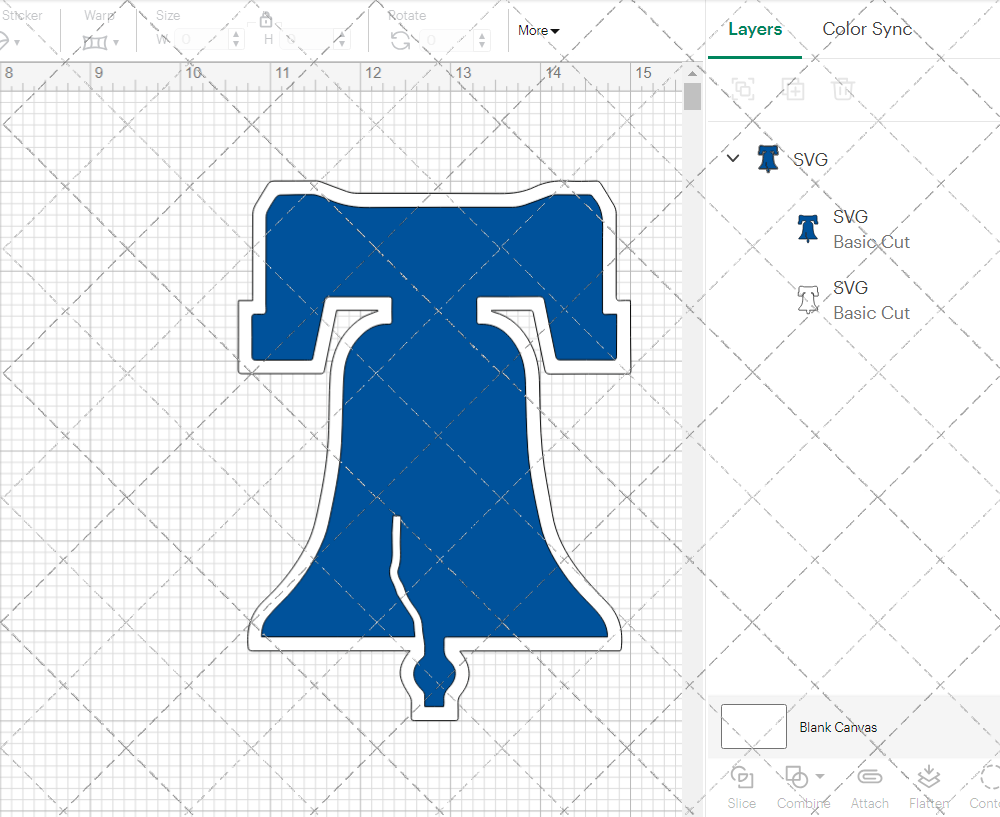1000x817 pixels.
Task: Click the Flatten tool
Action: (929, 788)
